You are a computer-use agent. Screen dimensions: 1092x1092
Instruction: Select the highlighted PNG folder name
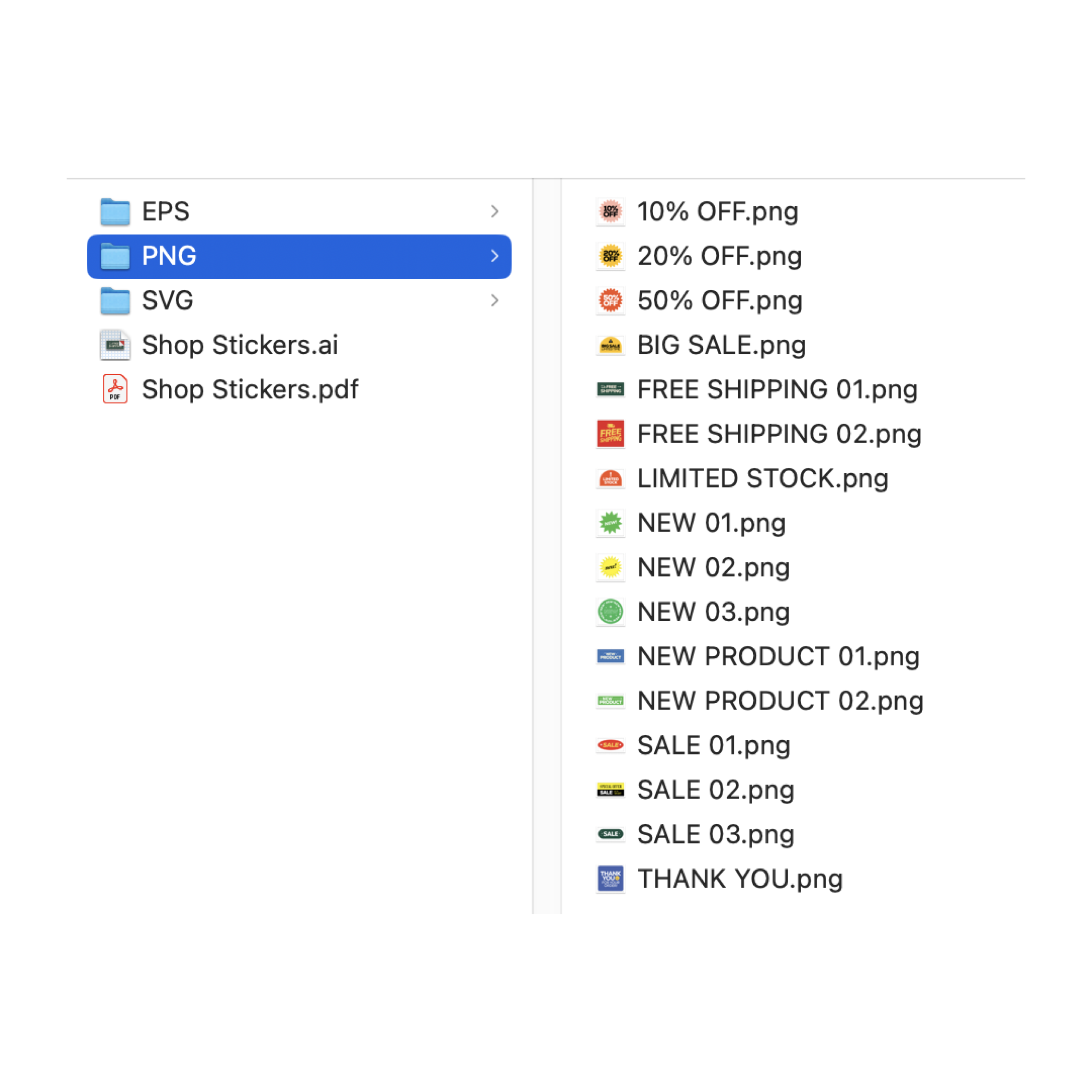pyautogui.click(x=169, y=256)
